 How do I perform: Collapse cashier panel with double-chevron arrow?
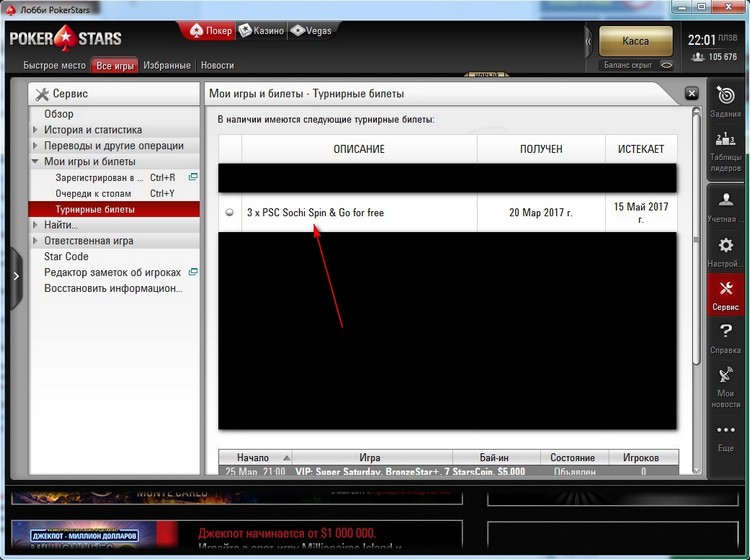point(588,42)
